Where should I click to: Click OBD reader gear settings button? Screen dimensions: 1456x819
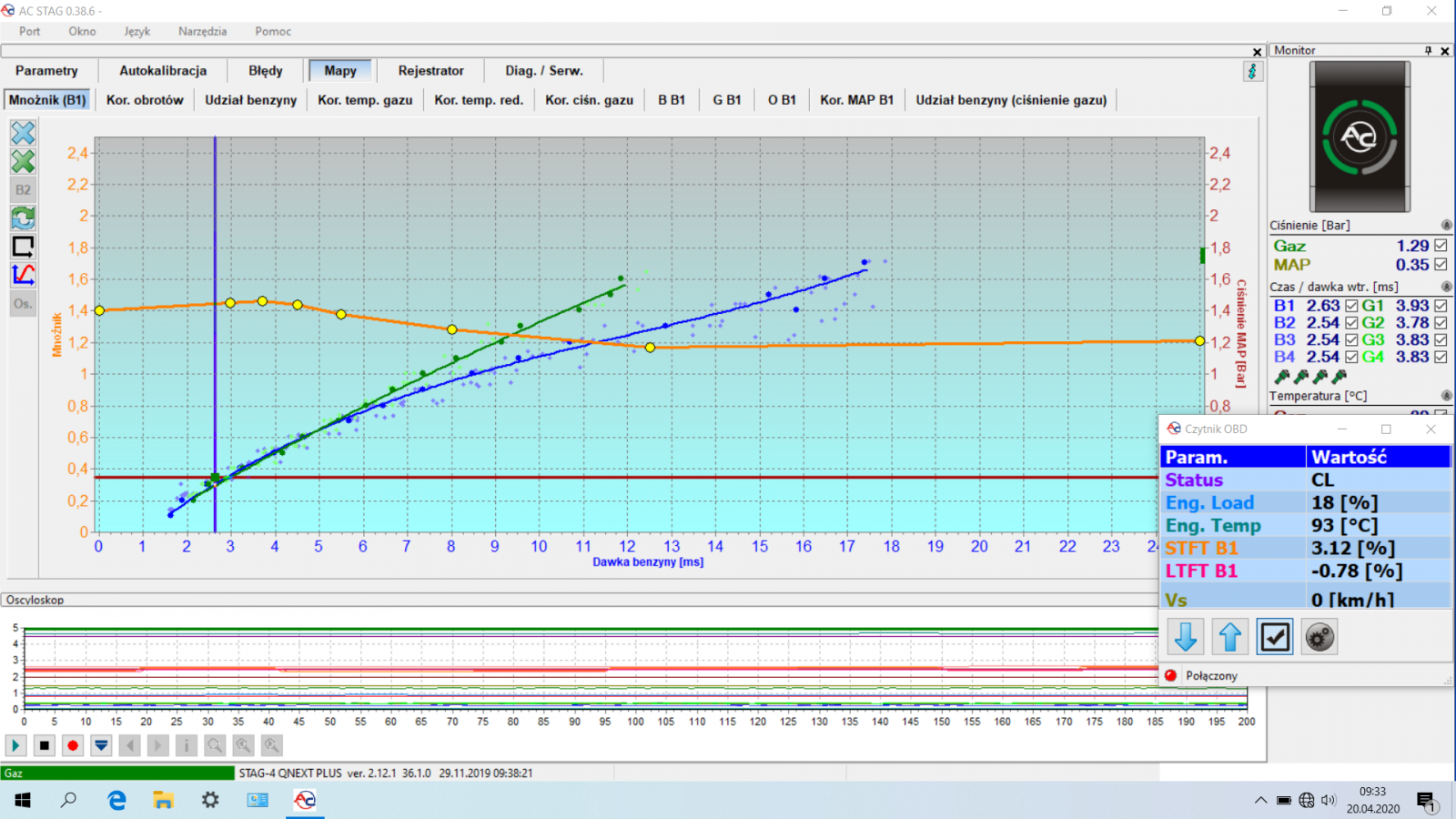click(1319, 637)
